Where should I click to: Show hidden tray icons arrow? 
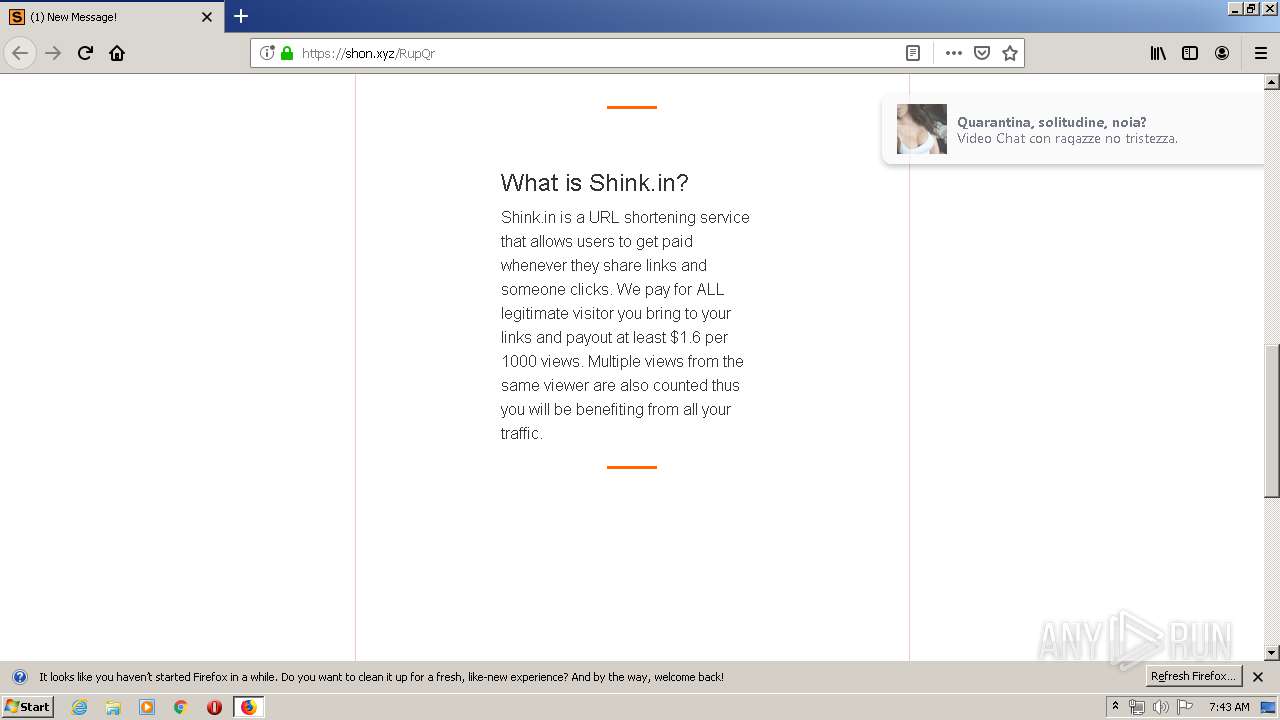pos(1115,707)
